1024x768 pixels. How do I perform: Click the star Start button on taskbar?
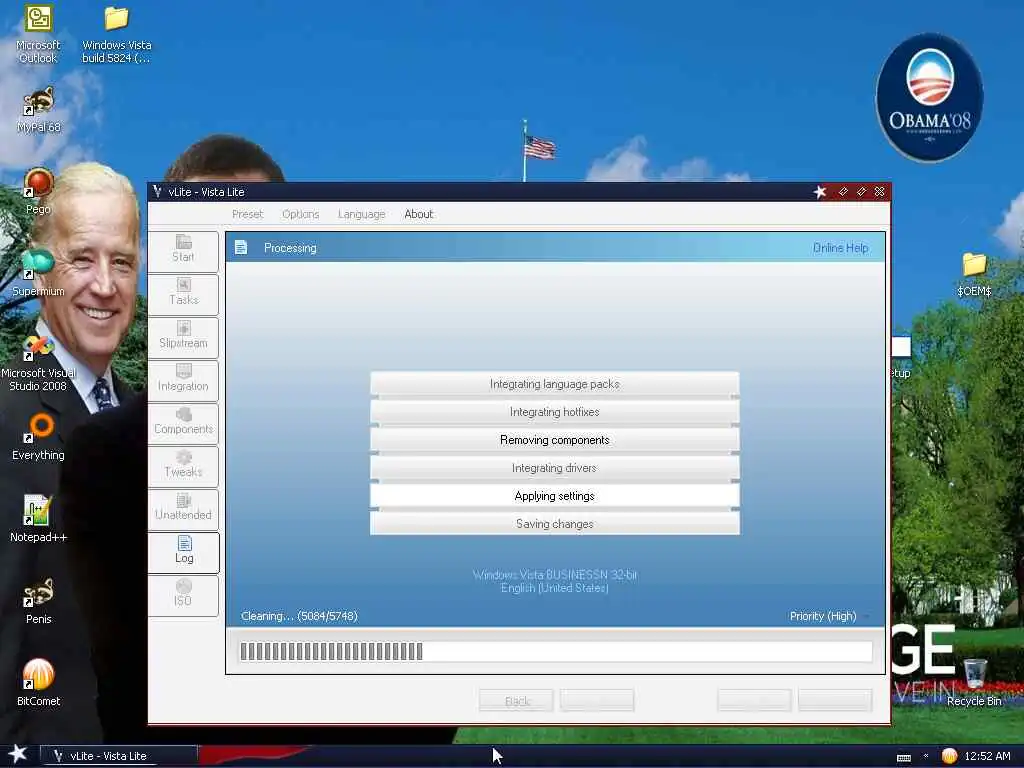(18, 754)
